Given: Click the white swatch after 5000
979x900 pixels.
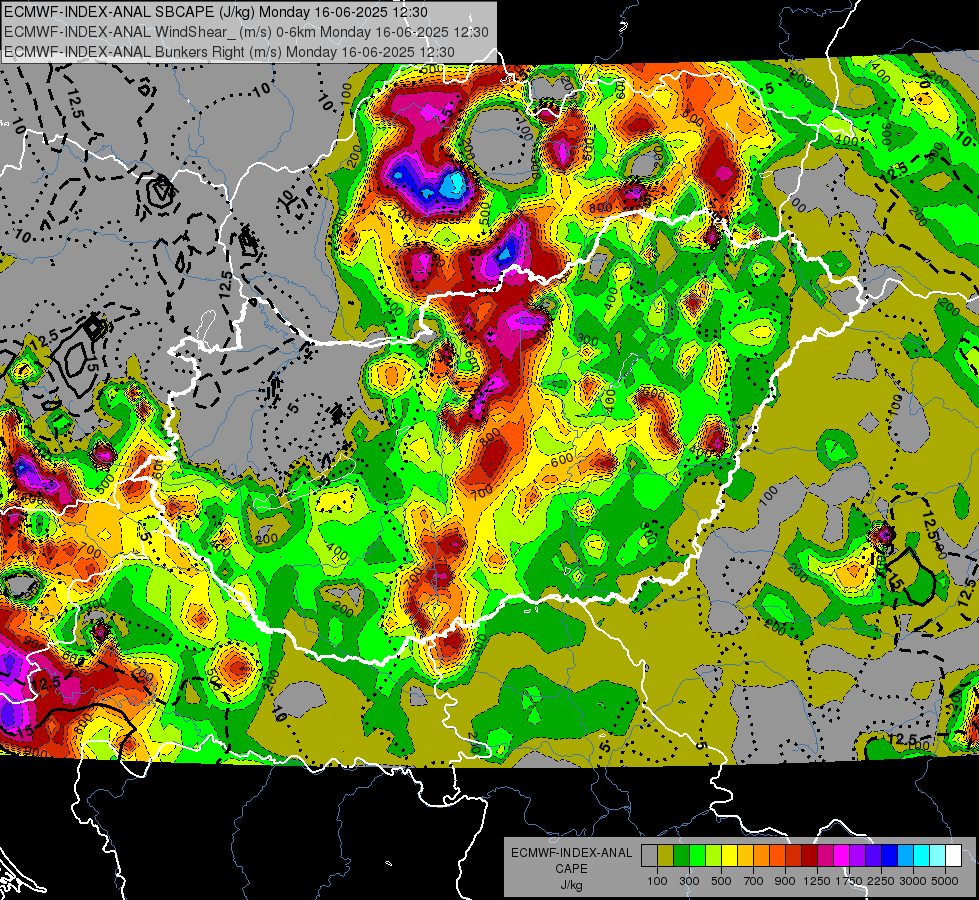Looking at the screenshot, I should 953,856.
